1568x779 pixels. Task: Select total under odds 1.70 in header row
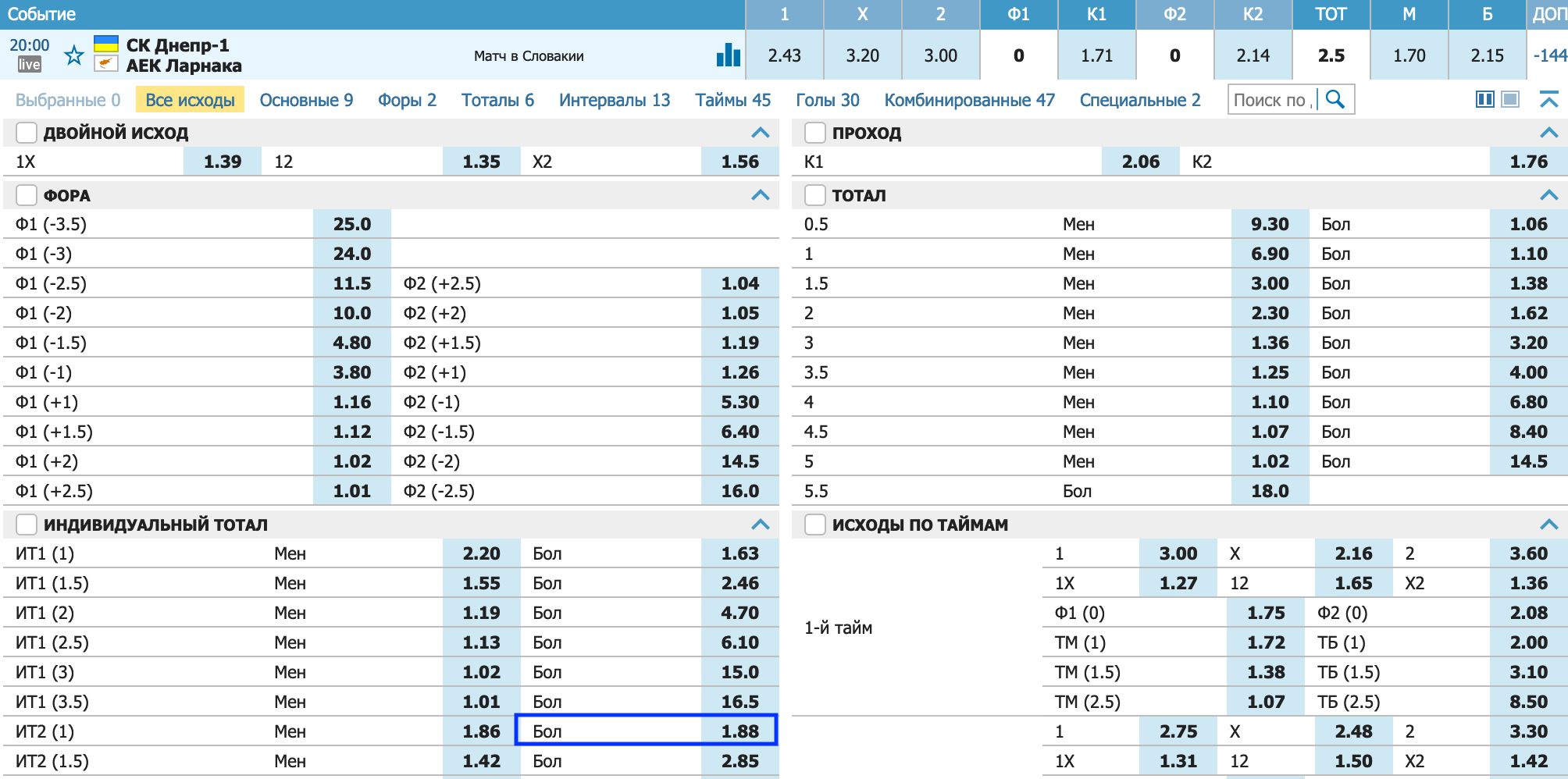(1409, 55)
